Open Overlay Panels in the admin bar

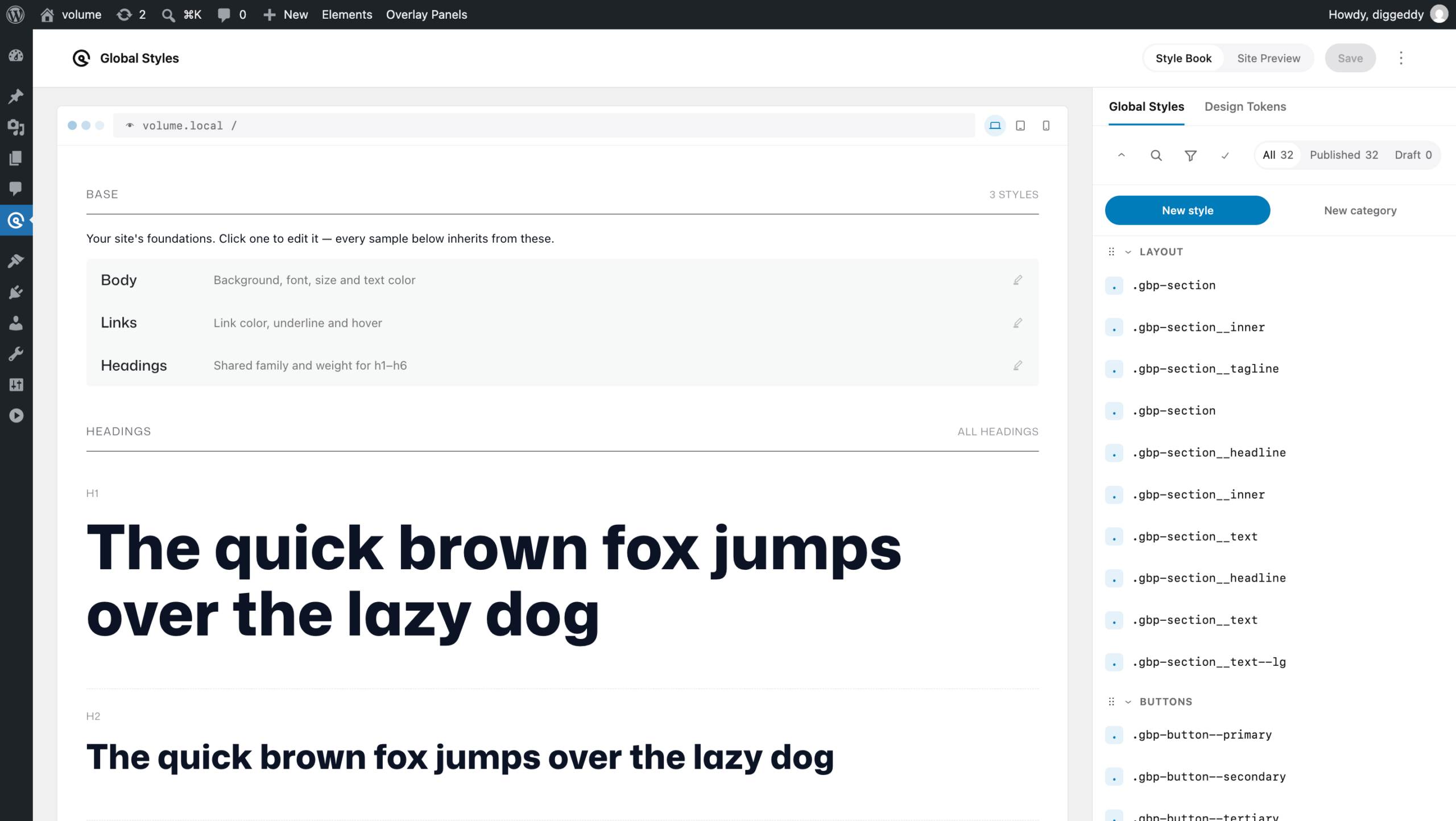(427, 14)
